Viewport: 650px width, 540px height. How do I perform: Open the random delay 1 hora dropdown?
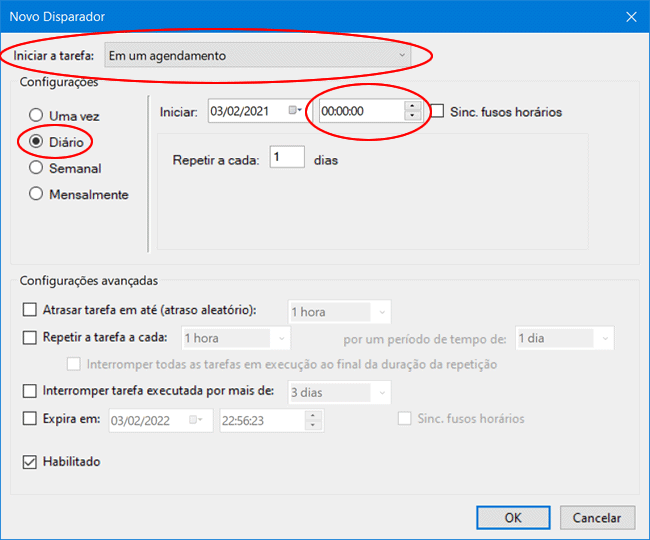click(339, 312)
